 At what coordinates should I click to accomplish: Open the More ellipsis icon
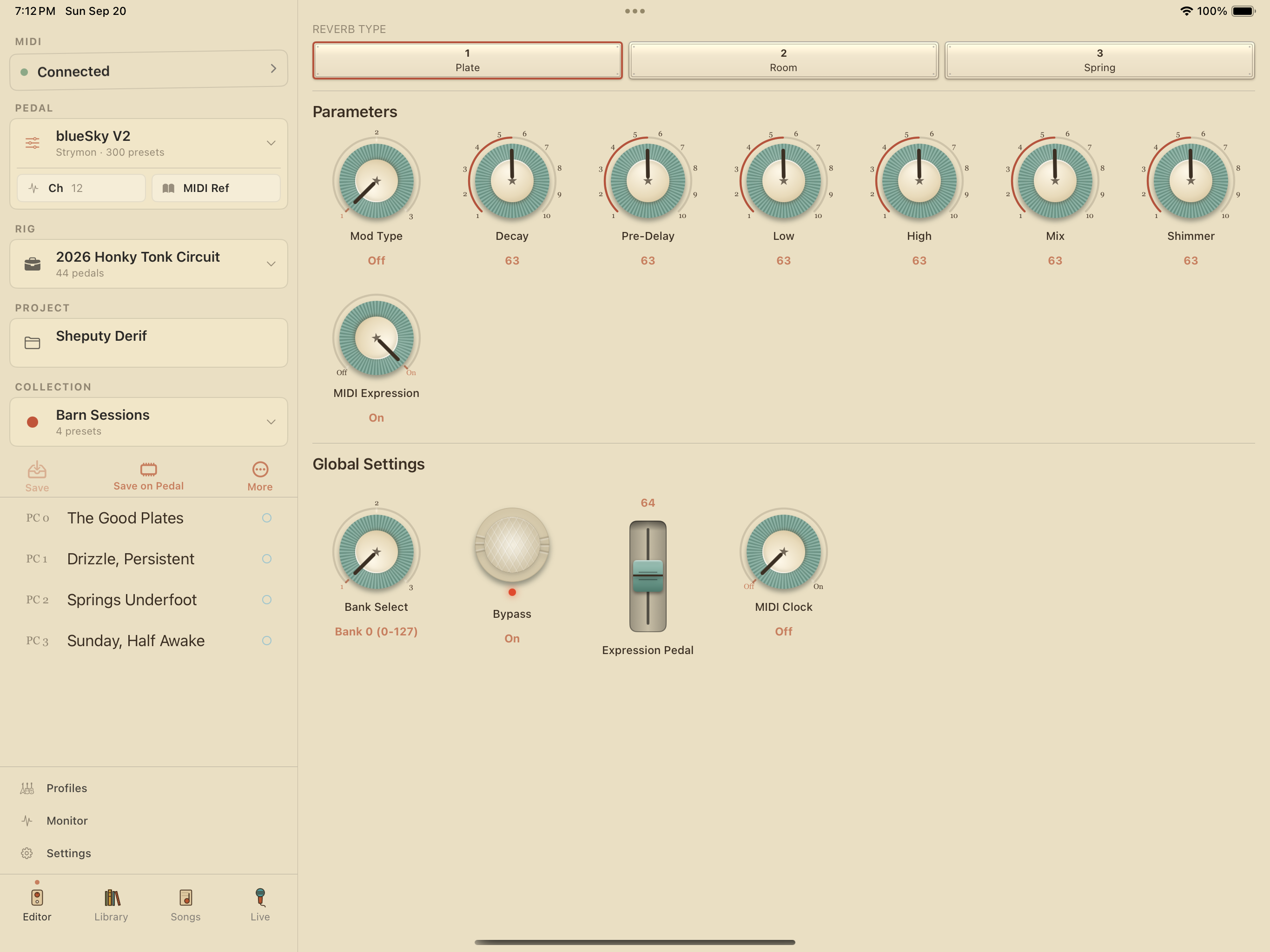260,469
